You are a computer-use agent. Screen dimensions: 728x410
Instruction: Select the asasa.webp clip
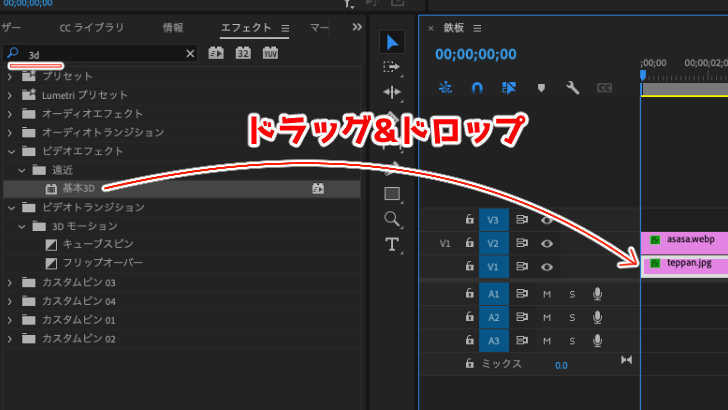tap(684, 243)
